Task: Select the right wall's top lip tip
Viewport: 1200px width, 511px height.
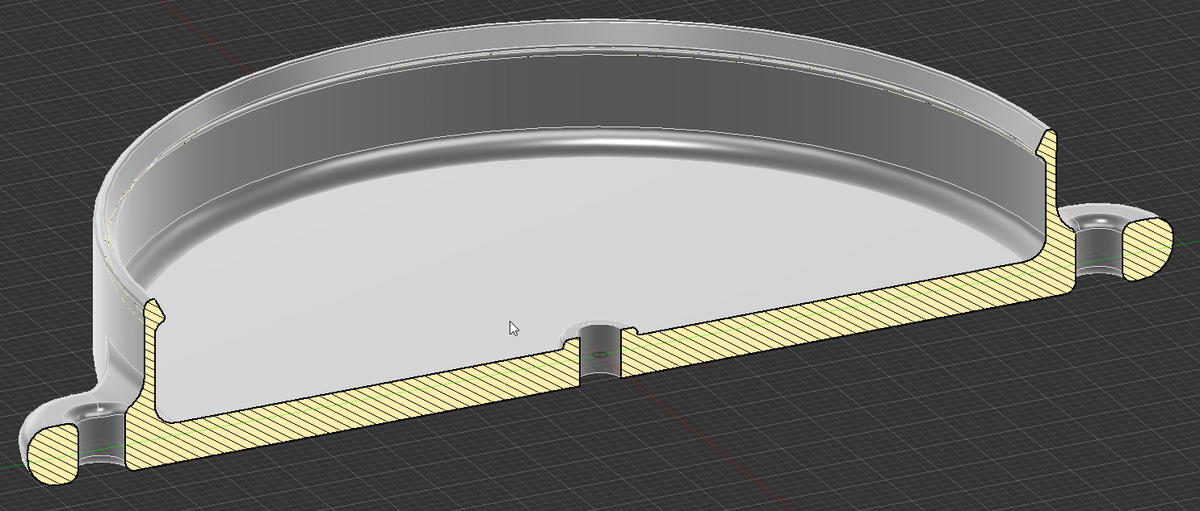Action: pyautogui.click(x=1048, y=135)
